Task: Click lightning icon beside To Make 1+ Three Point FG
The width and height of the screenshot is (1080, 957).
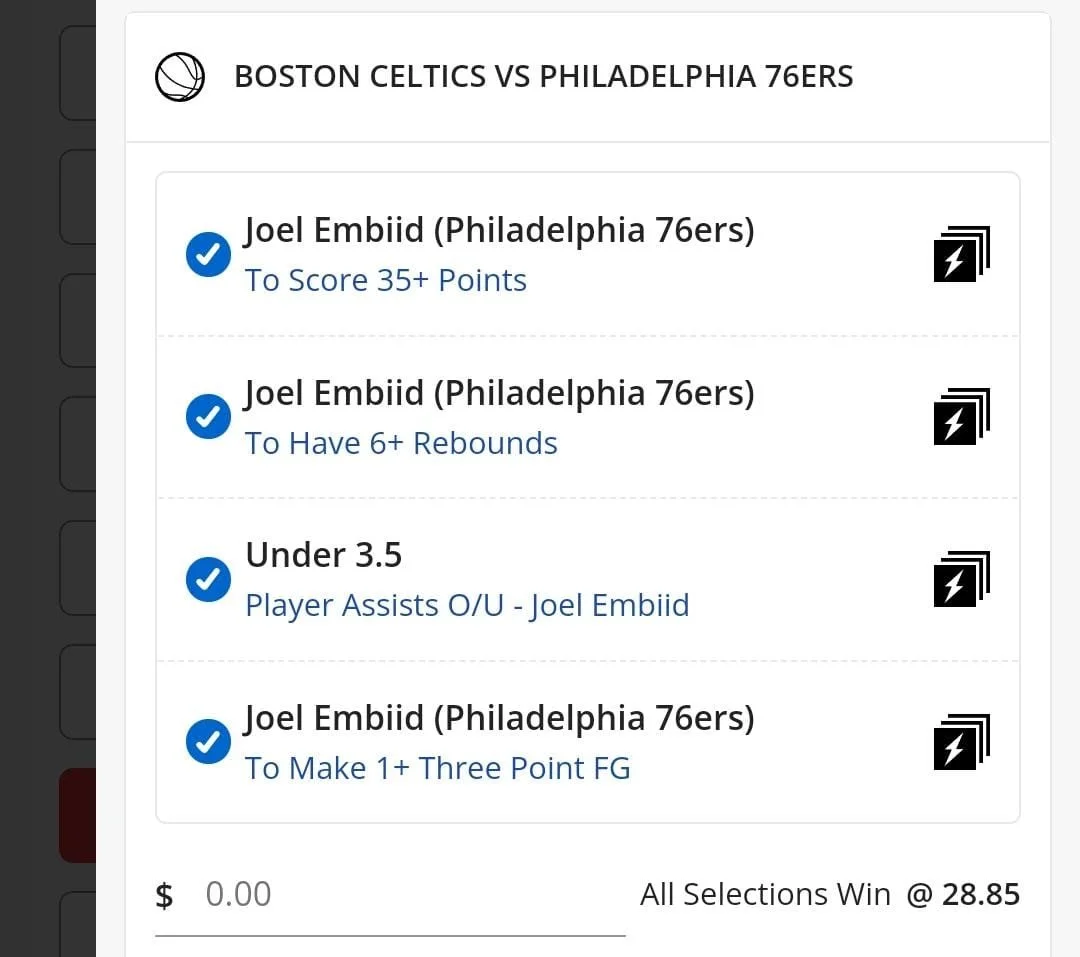Action: click(x=960, y=742)
